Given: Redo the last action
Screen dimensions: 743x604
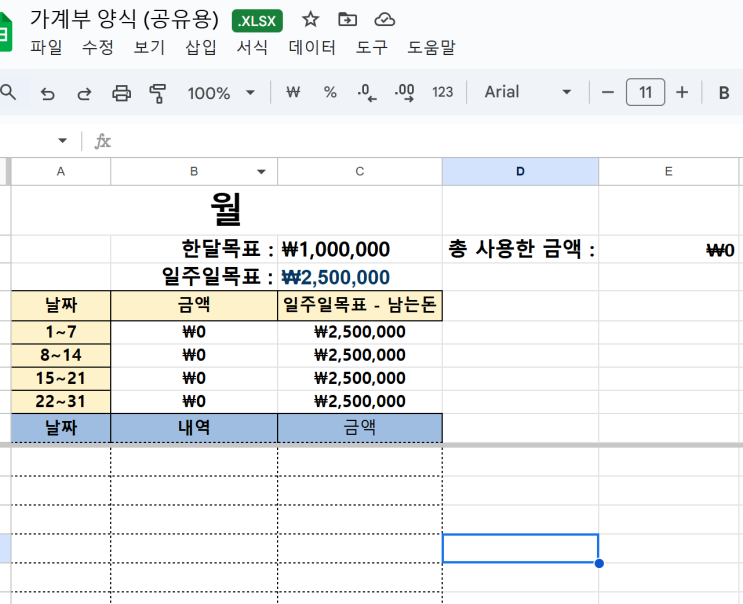Looking at the screenshot, I should click(x=84, y=93).
